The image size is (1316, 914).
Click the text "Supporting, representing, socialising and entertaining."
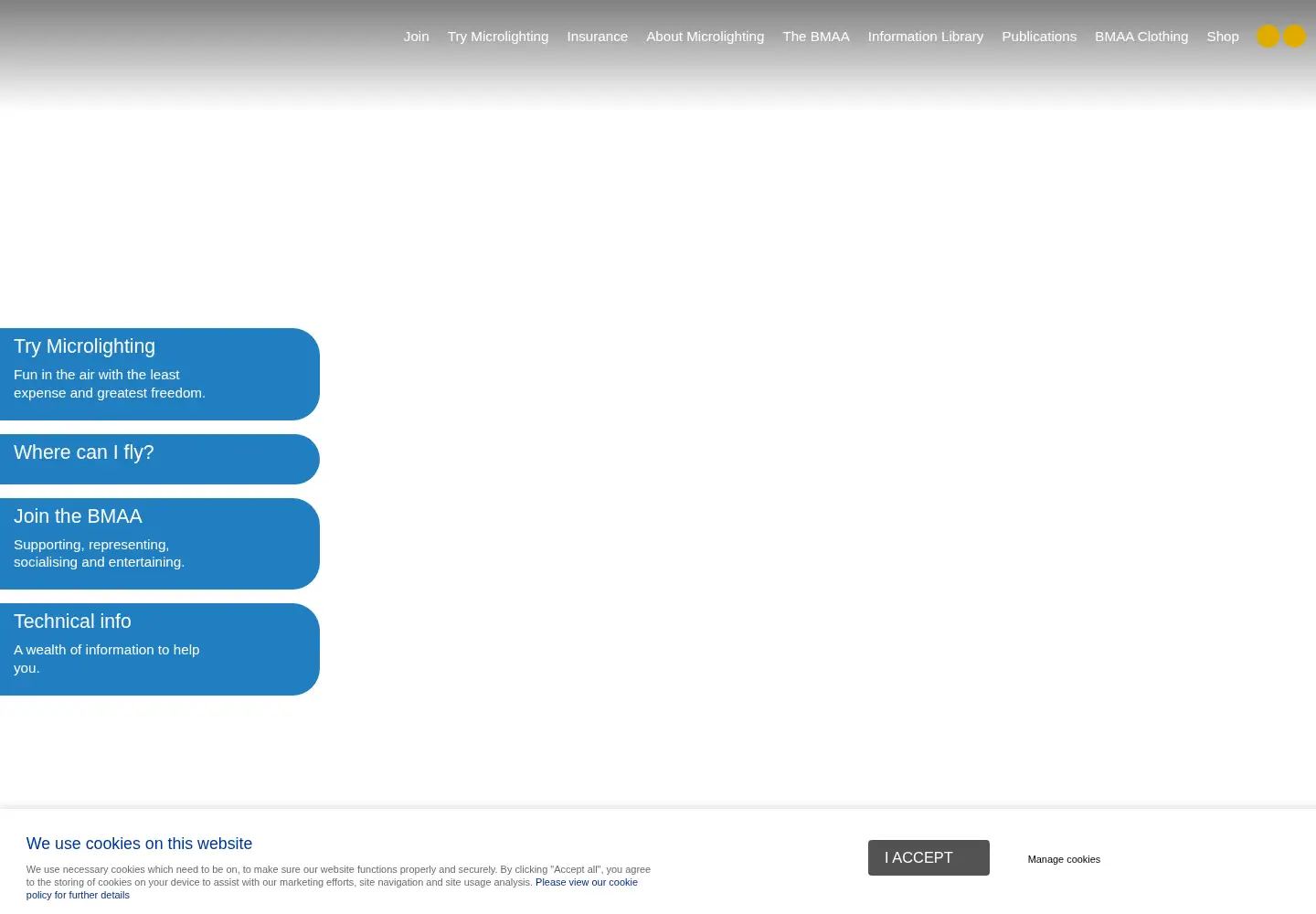click(x=99, y=553)
